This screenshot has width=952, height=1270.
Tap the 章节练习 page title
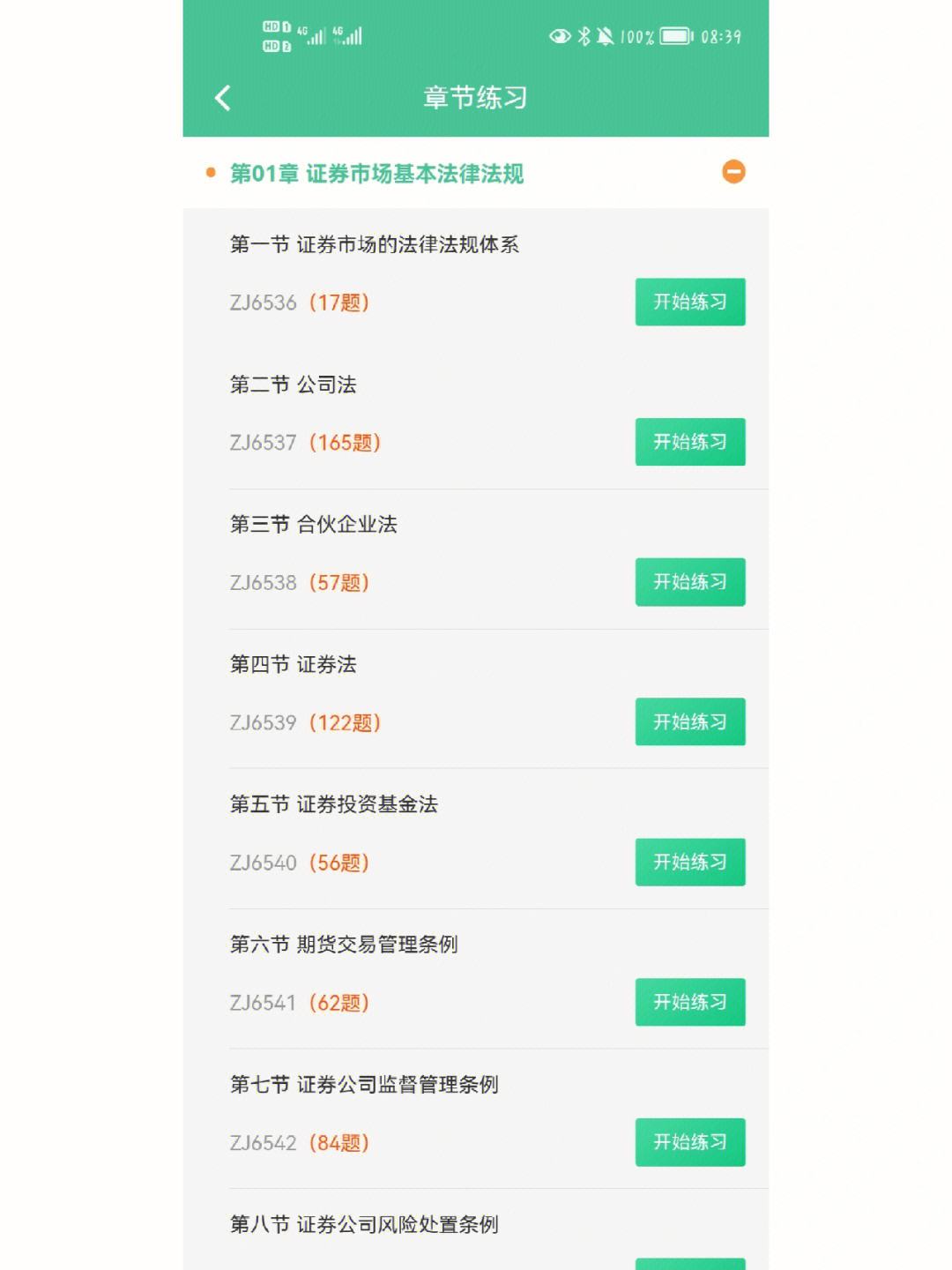(x=475, y=98)
